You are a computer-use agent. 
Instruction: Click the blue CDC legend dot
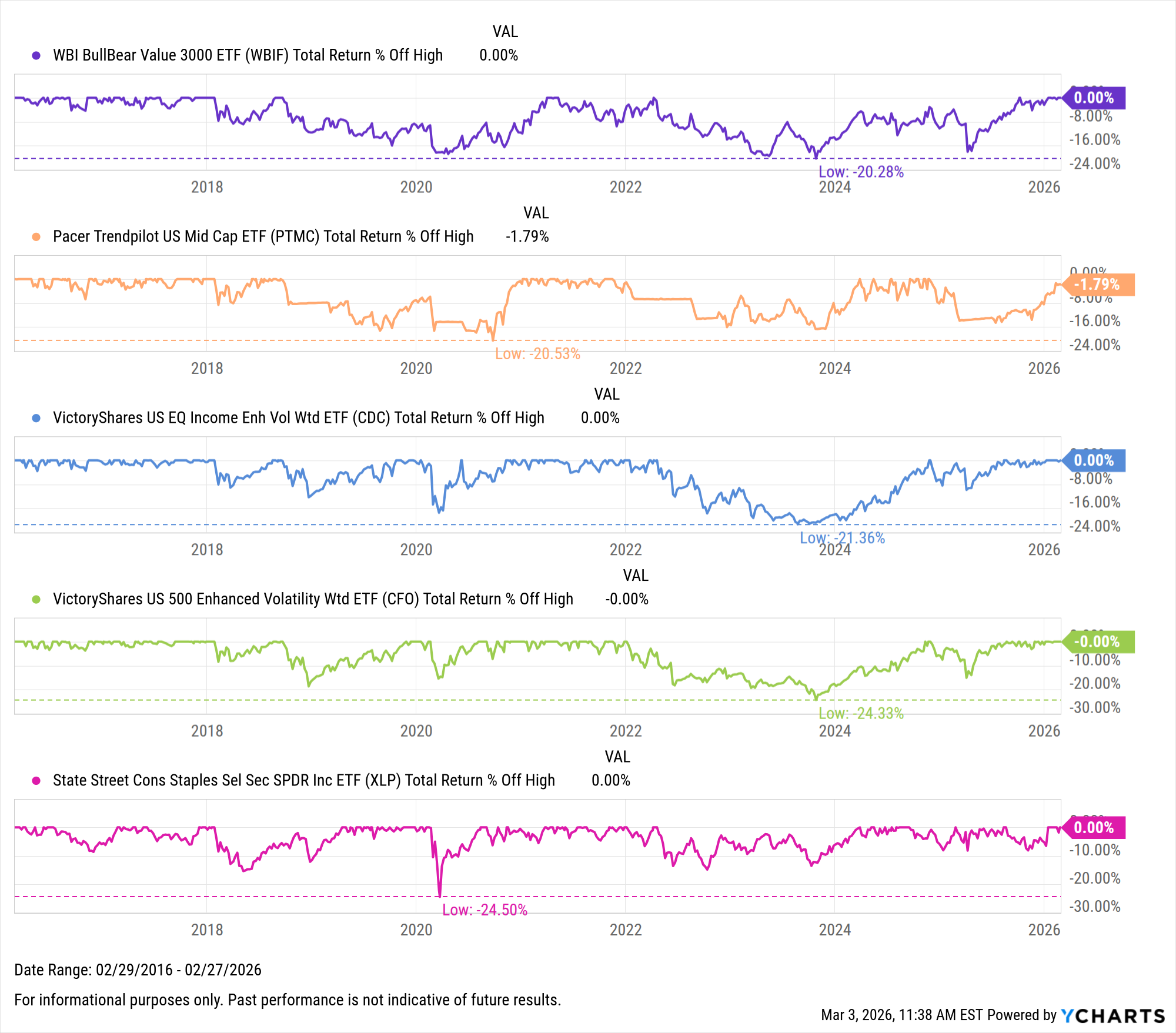pyautogui.click(x=36, y=418)
